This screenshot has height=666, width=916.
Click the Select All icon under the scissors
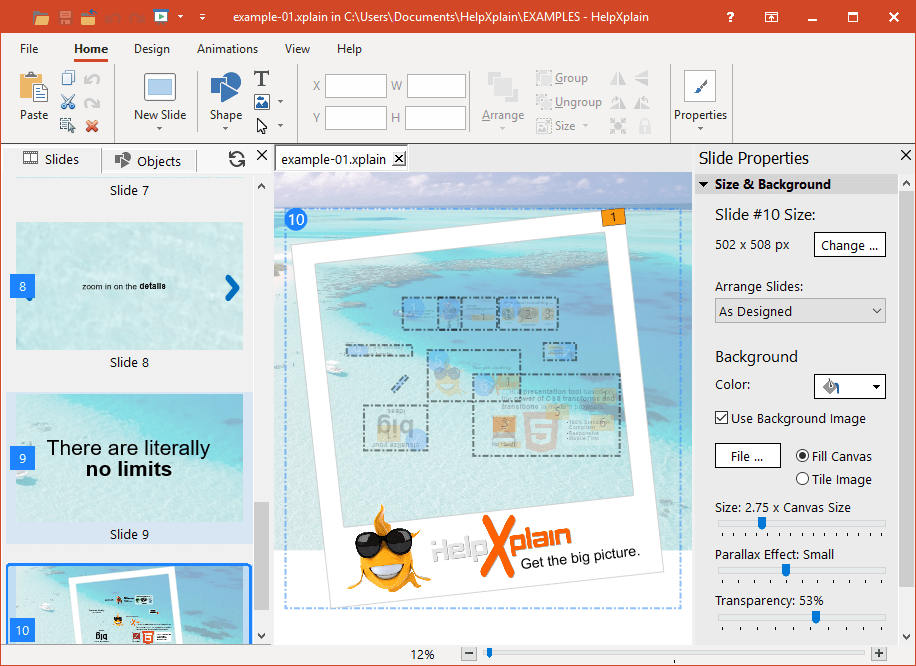68,126
